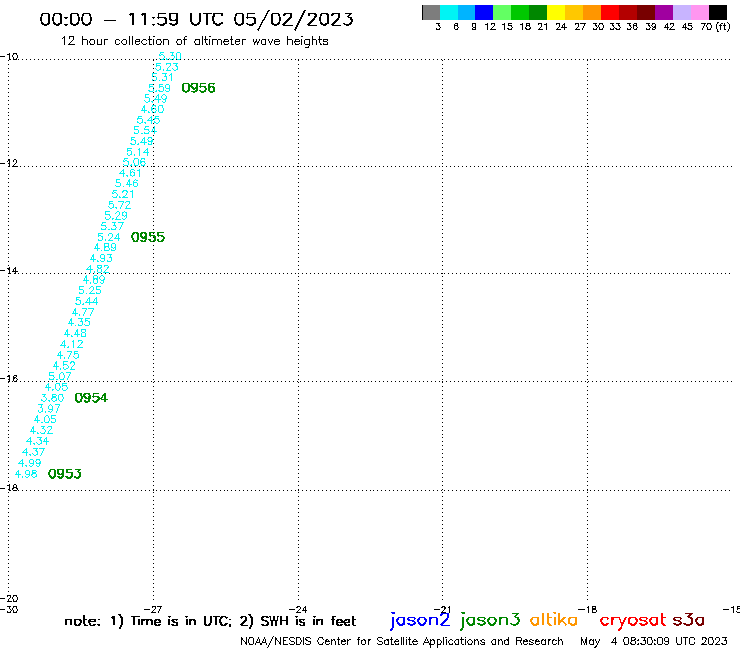Screen dimensions: 740x650
Task: Click the wave height value 5.07
Action: pyautogui.click(x=60, y=376)
